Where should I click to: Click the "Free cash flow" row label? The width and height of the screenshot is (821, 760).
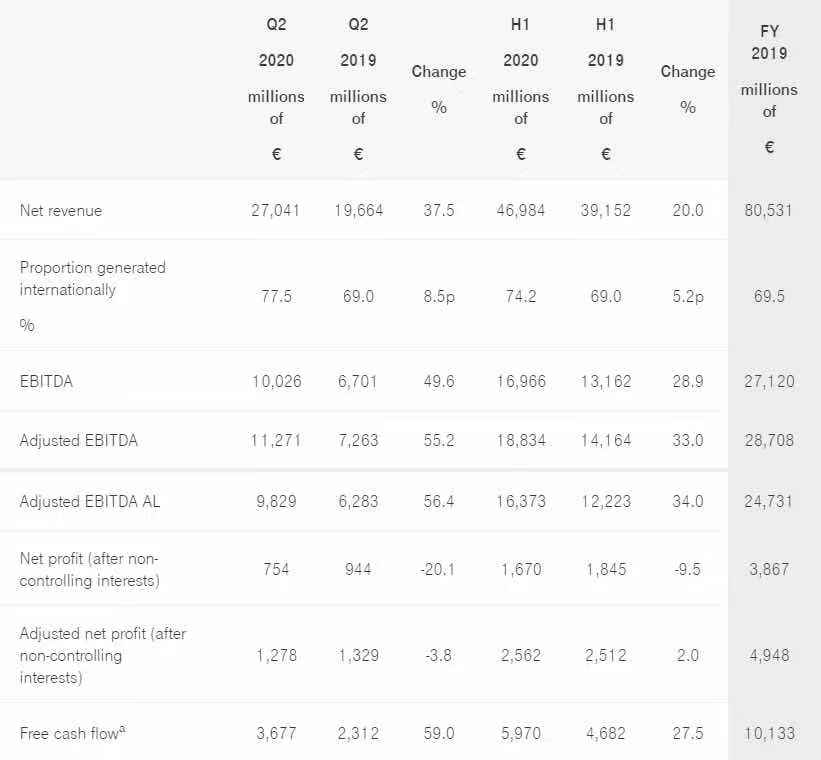pos(70,734)
